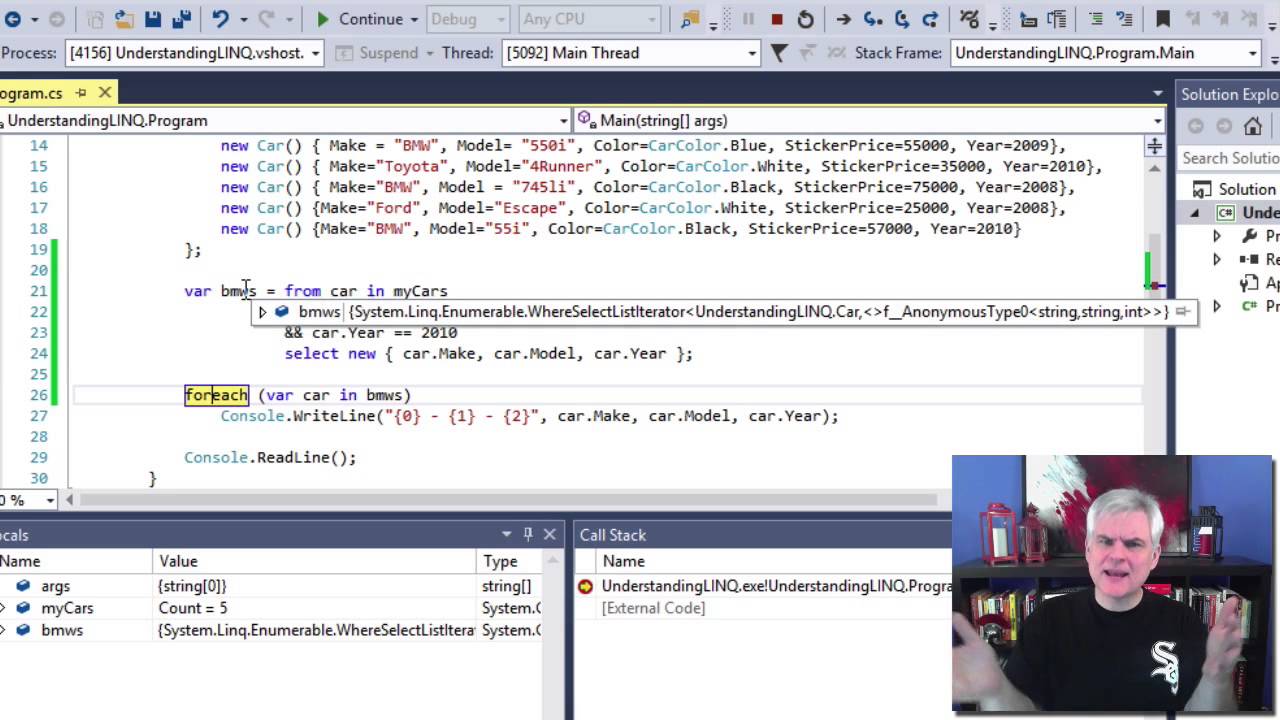Click the [External Code] call stack row
Image resolution: width=1280 pixels, height=720 pixels.
pyautogui.click(x=653, y=608)
